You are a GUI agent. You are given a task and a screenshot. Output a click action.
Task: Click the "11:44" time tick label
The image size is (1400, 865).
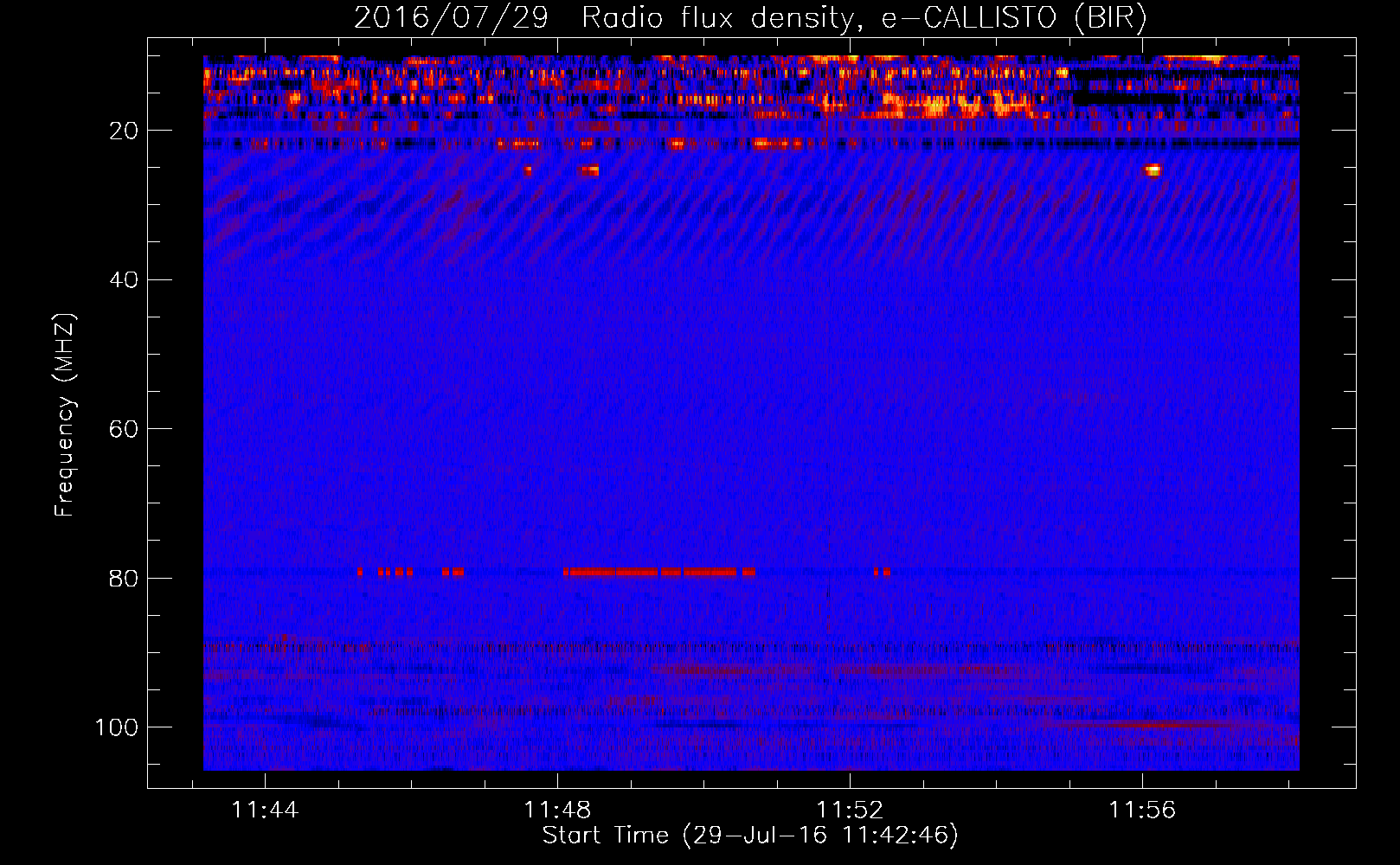[265, 810]
